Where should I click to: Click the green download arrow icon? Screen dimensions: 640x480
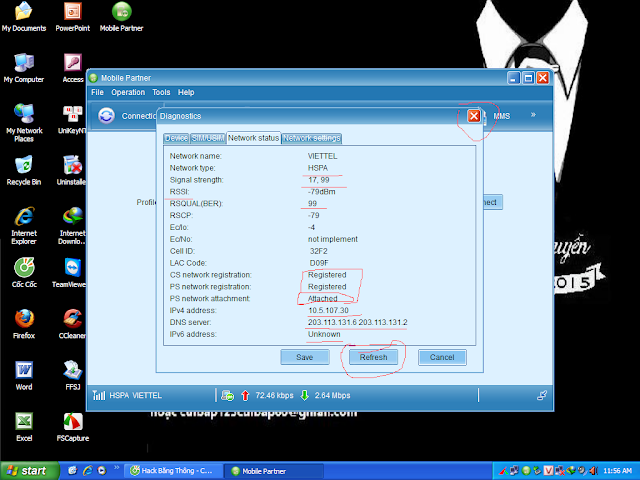[304, 395]
